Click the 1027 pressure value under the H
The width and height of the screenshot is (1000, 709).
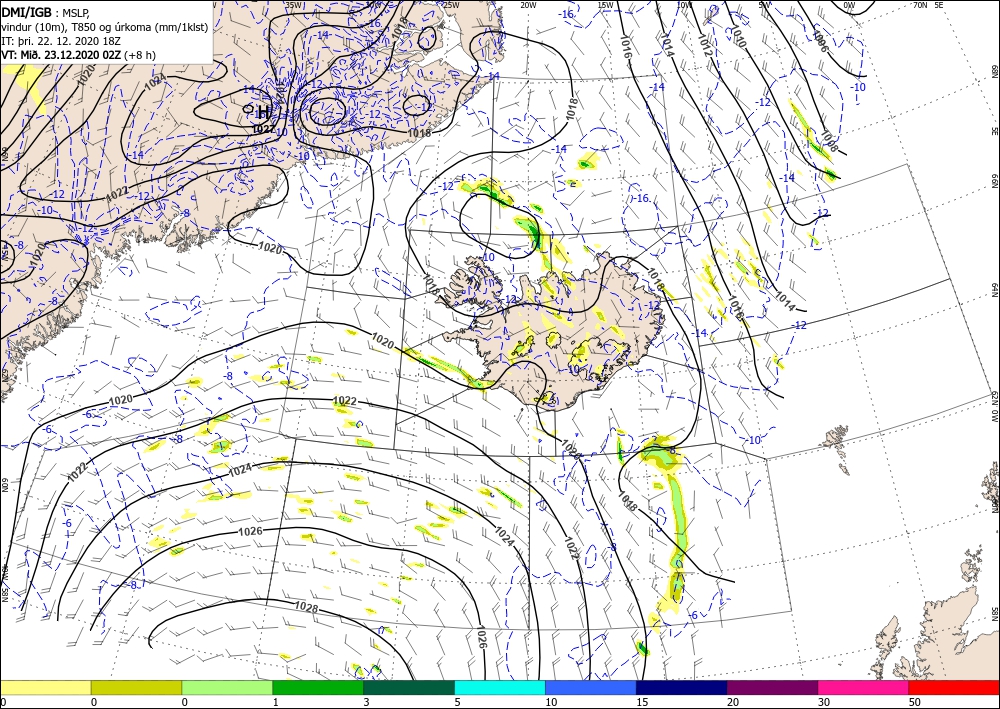pyautogui.click(x=263, y=129)
